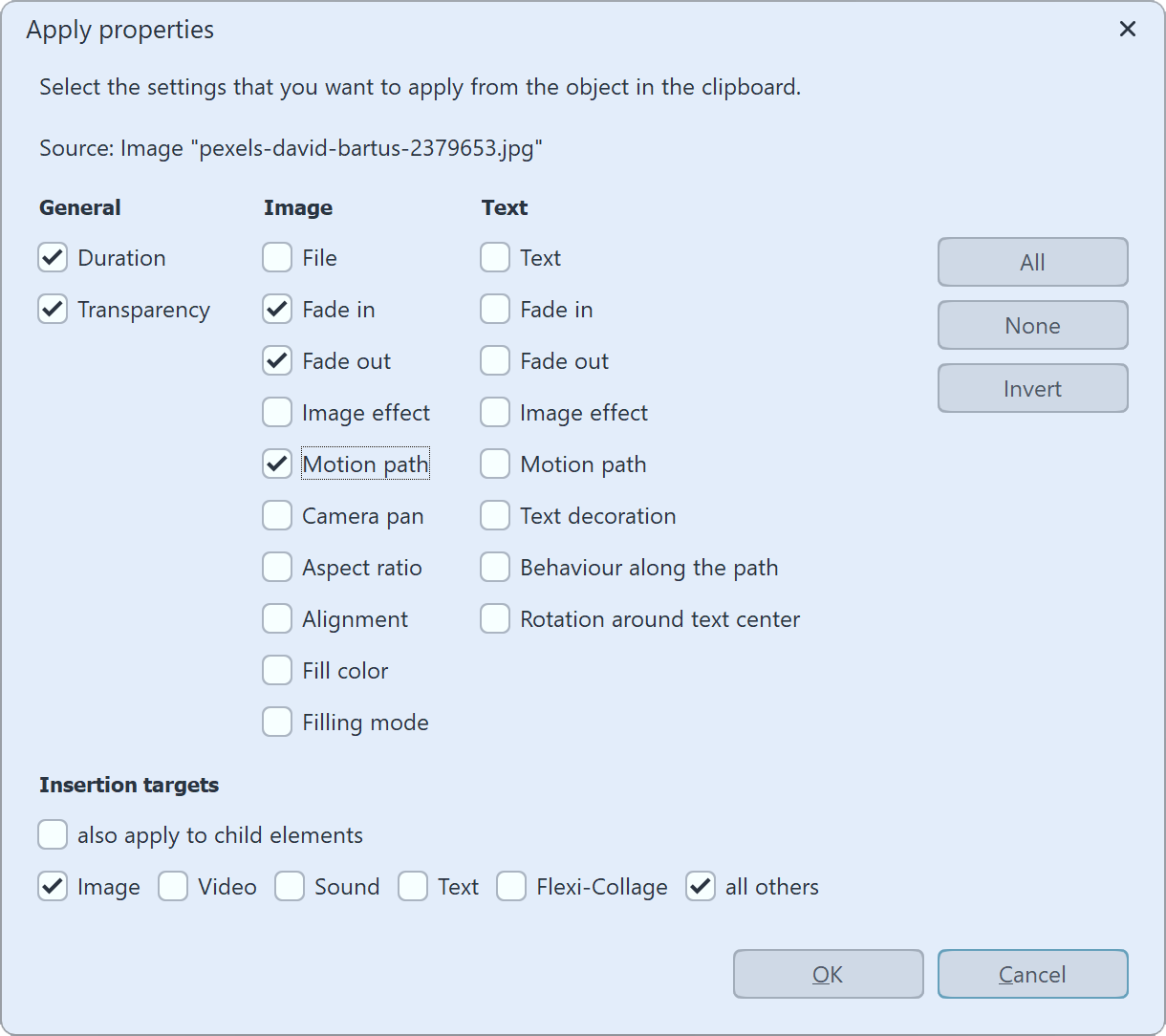The image size is (1166, 1036).
Task: Enable Image effect under Image
Action: click(276, 412)
